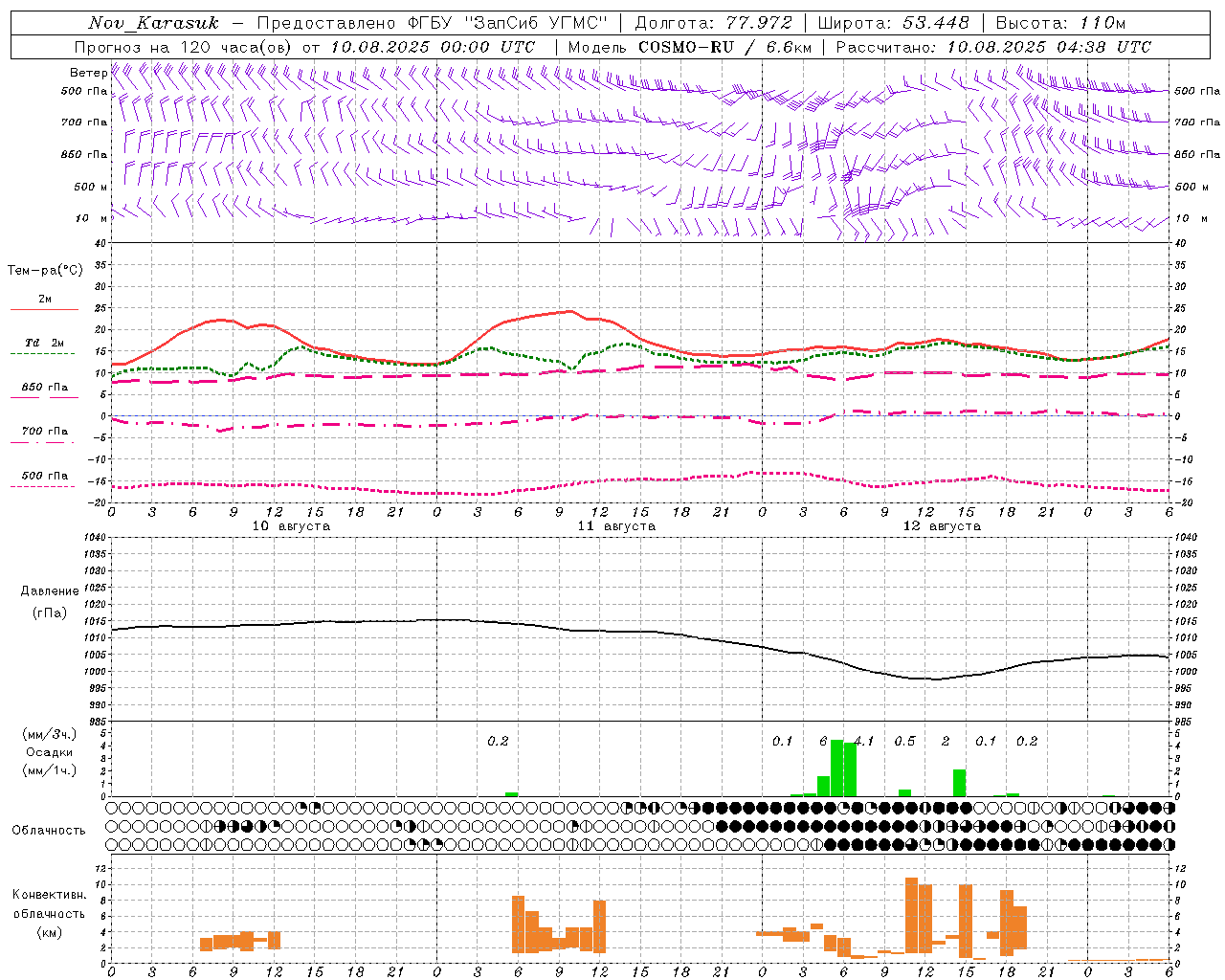Click the '(гПа)' unit label under Давление
Viewport: 1225px width, 980px height.
click(50, 612)
